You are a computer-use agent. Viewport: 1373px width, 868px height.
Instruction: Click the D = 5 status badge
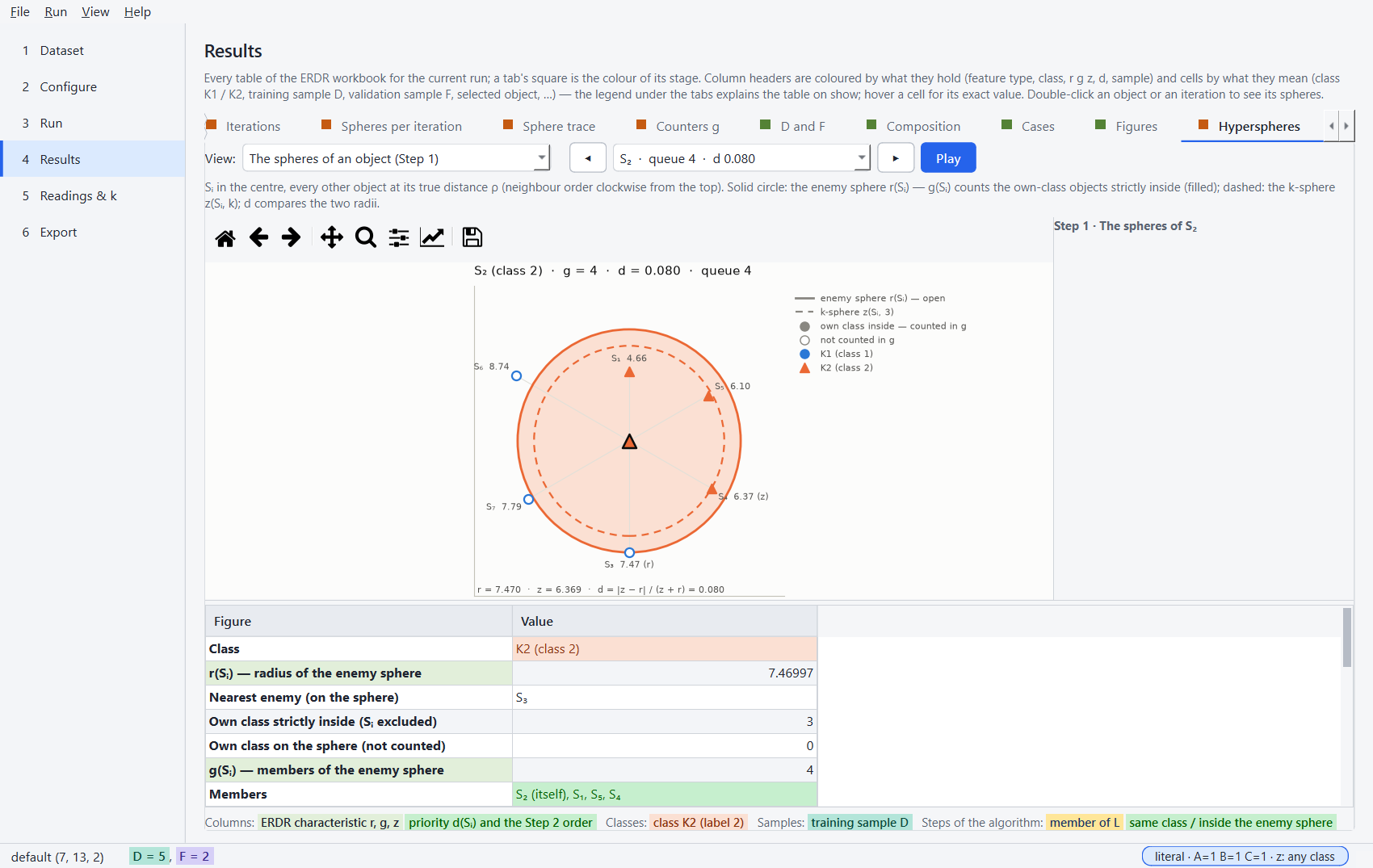(149, 856)
